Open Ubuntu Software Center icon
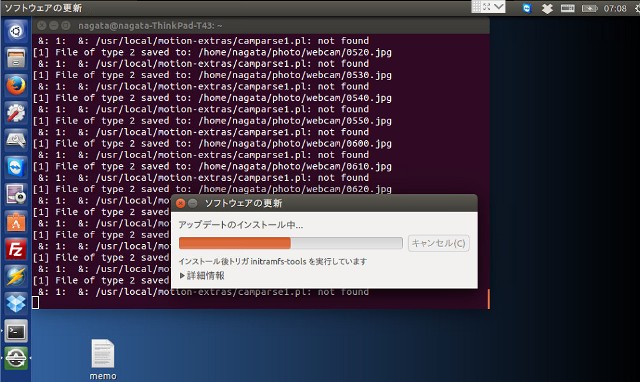The width and height of the screenshot is (640, 382). point(16,222)
